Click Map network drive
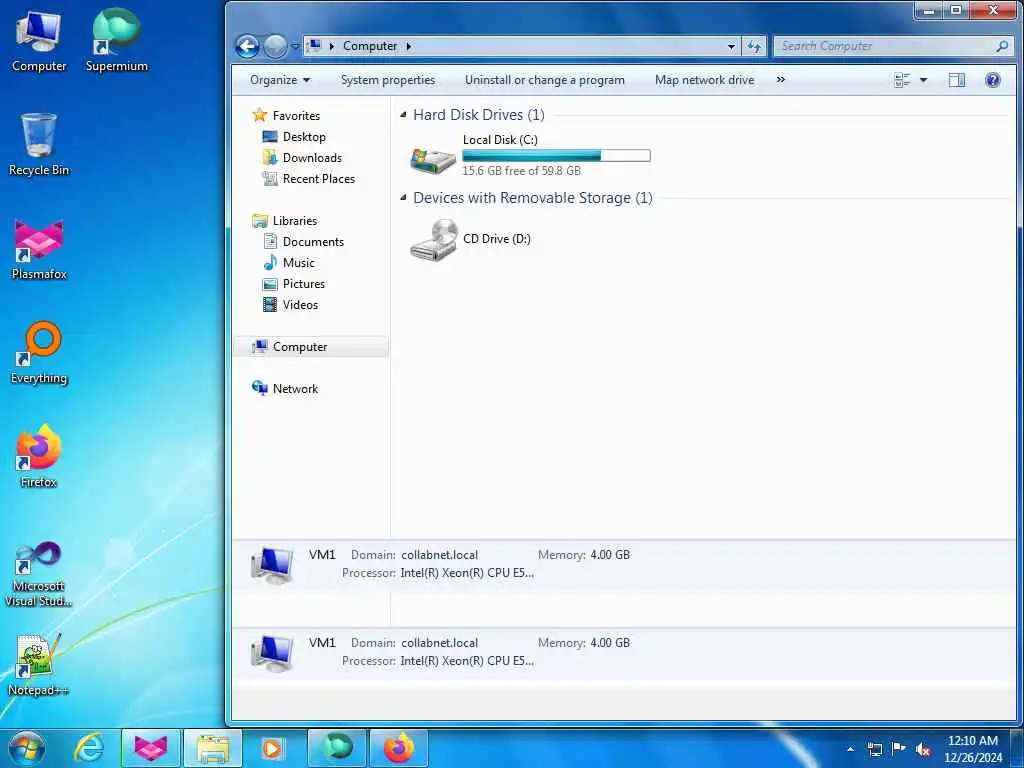The image size is (1024, 768). 704,80
